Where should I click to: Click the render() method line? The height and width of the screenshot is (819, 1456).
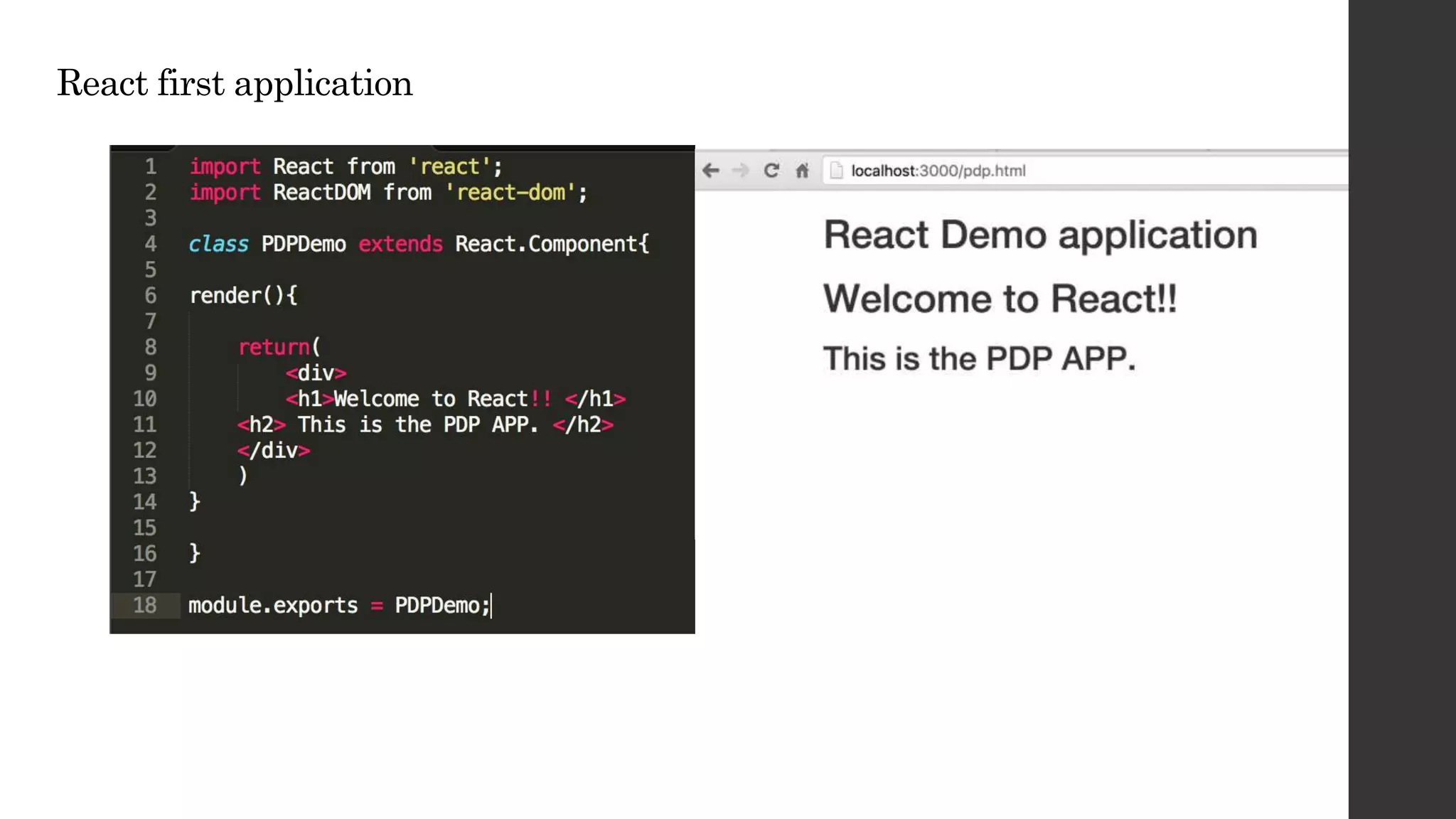pyautogui.click(x=243, y=296)
